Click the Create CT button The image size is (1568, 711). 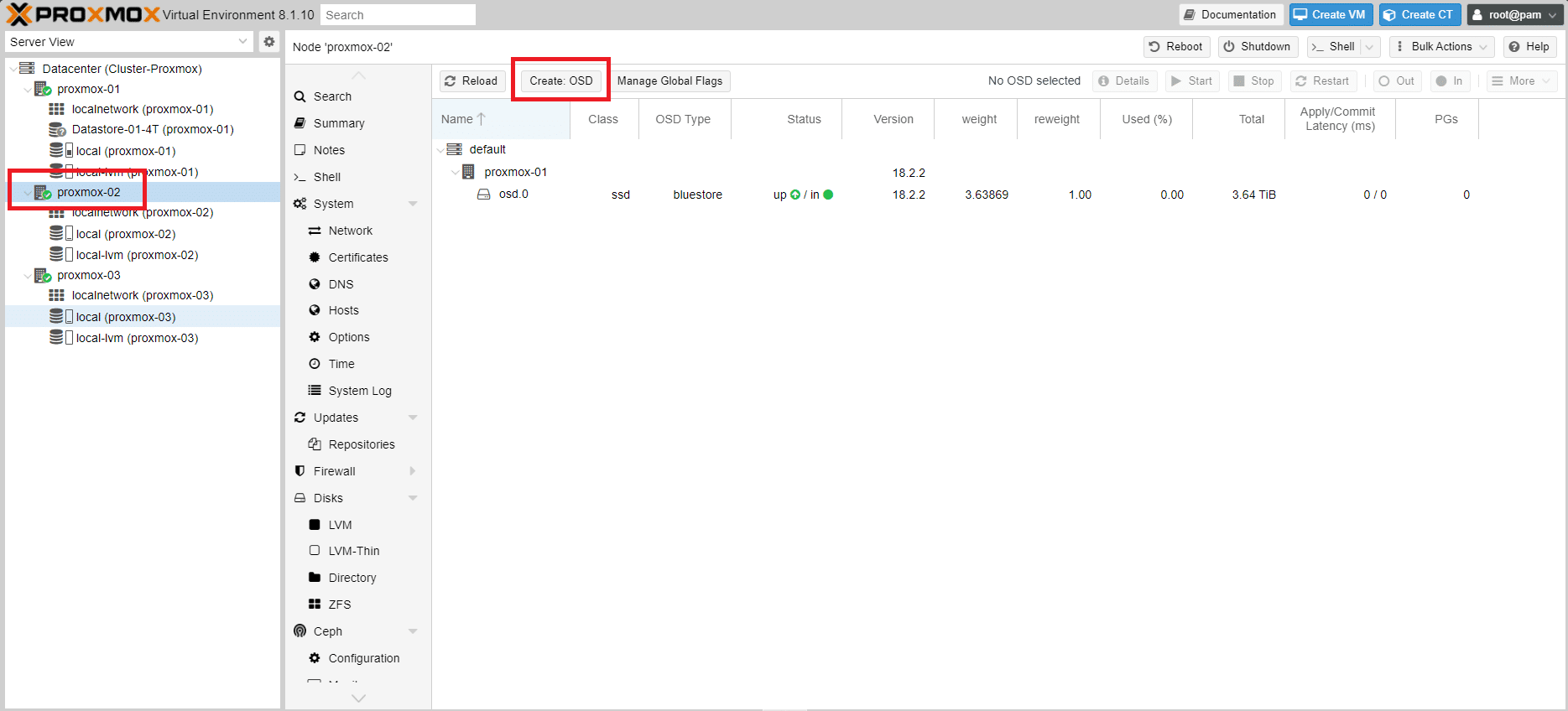[x=1420, y=15]
